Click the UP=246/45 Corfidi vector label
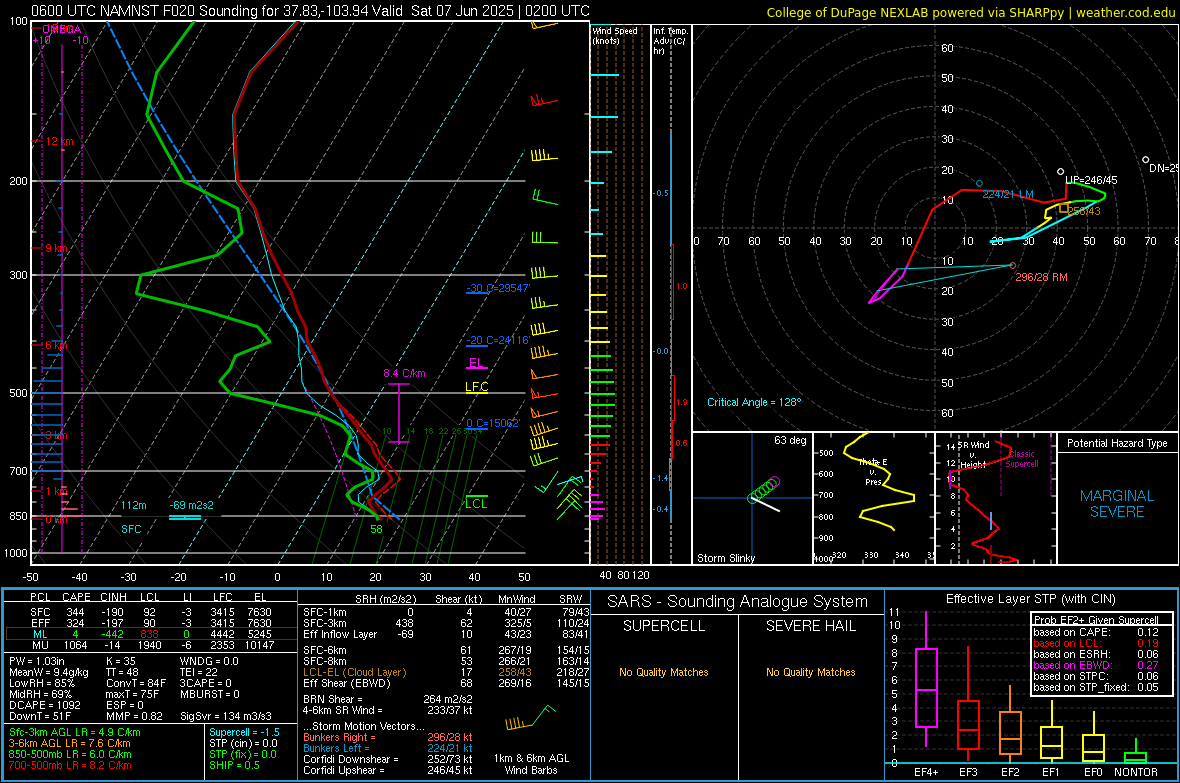This screenshot has width=1180, height=783. point(1091,181)
